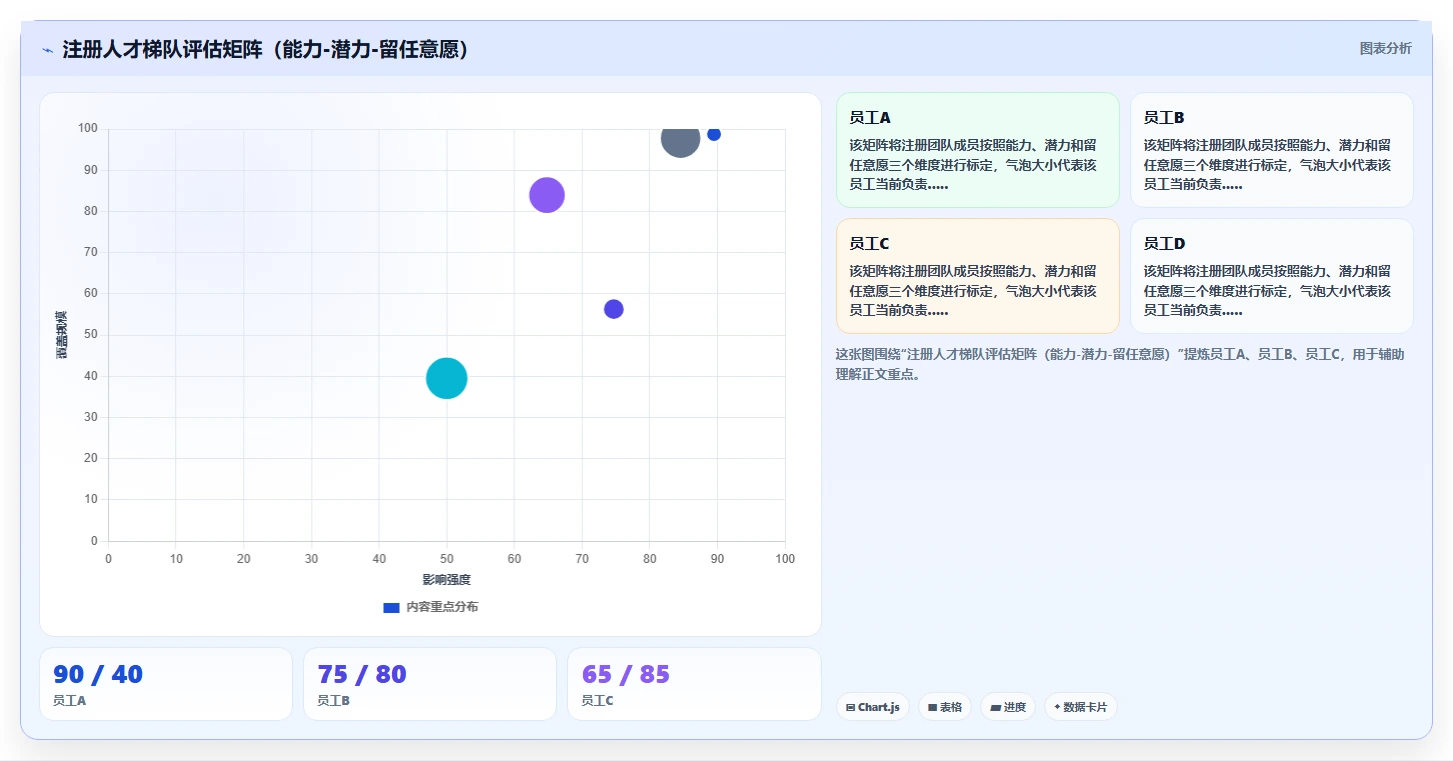
Task: Open the 员工C description card
Action: point(977,276)
